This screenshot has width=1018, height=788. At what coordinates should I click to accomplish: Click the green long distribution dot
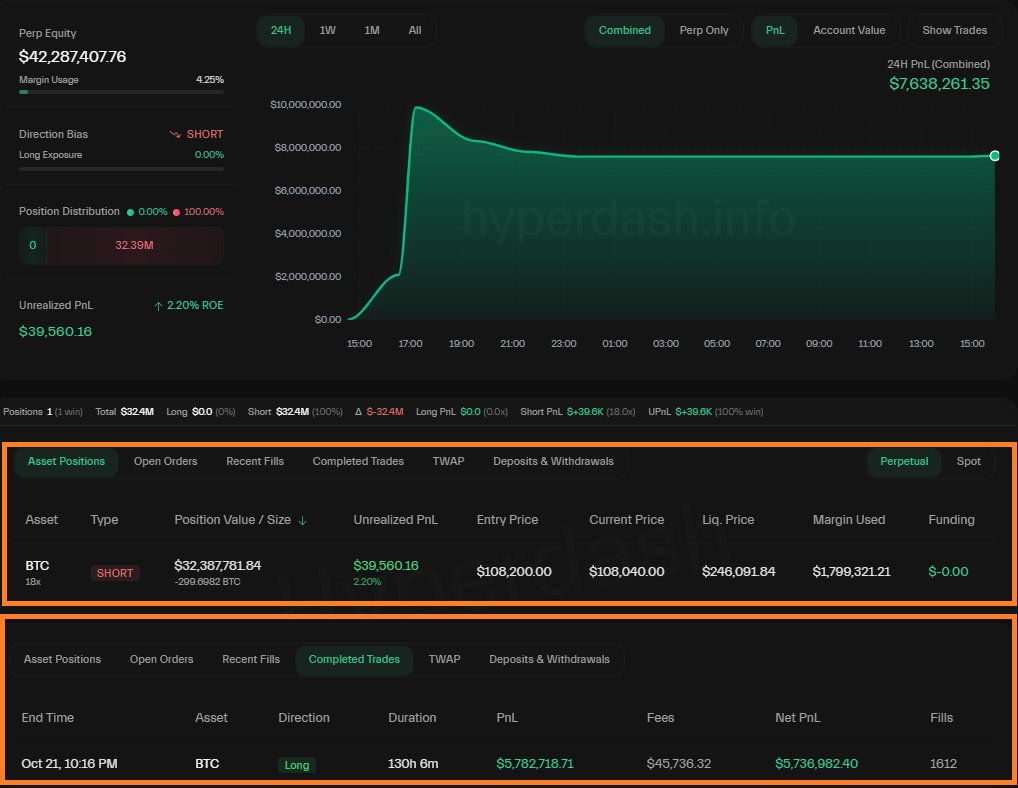tap(130, 212)
